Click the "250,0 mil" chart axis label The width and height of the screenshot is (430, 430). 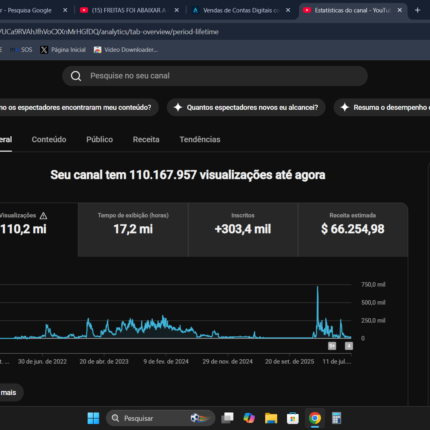[x=373, y=320]
